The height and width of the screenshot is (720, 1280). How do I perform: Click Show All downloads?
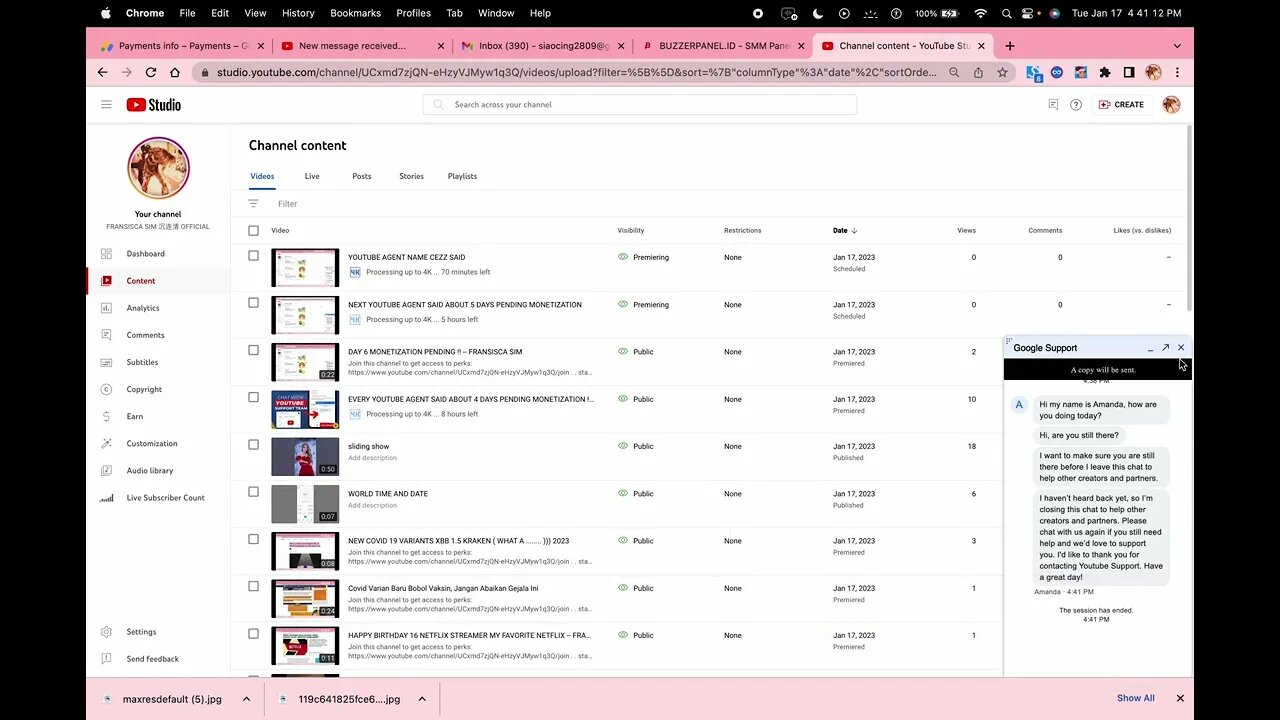pos(1135,698)
